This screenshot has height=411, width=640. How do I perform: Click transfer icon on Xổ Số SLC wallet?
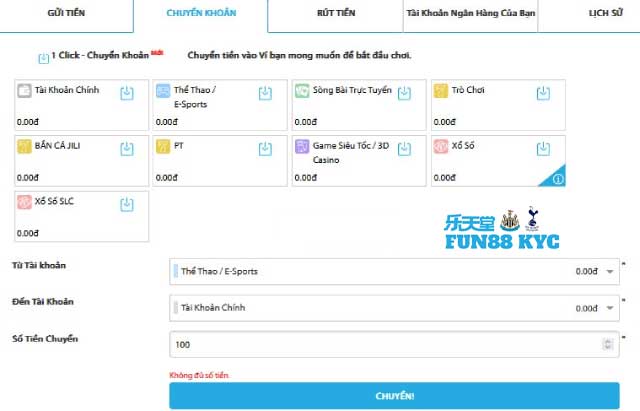127,205
